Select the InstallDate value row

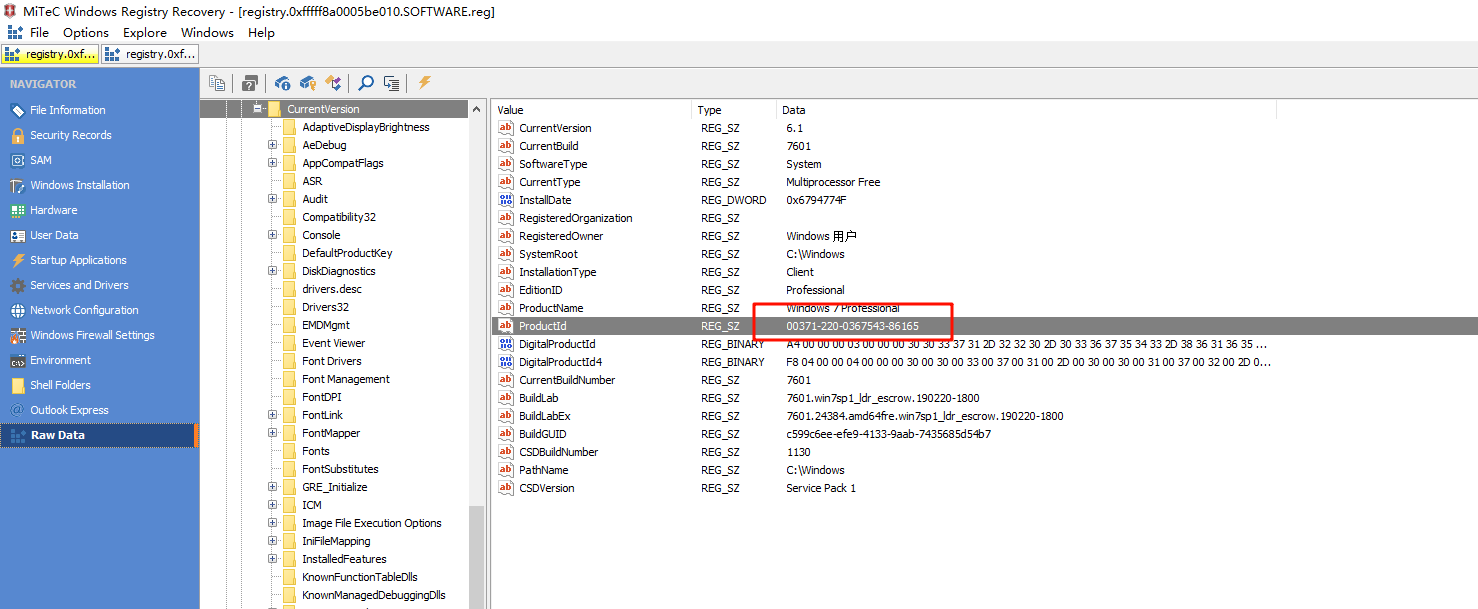pyautogui.click(x=985, y=200)
